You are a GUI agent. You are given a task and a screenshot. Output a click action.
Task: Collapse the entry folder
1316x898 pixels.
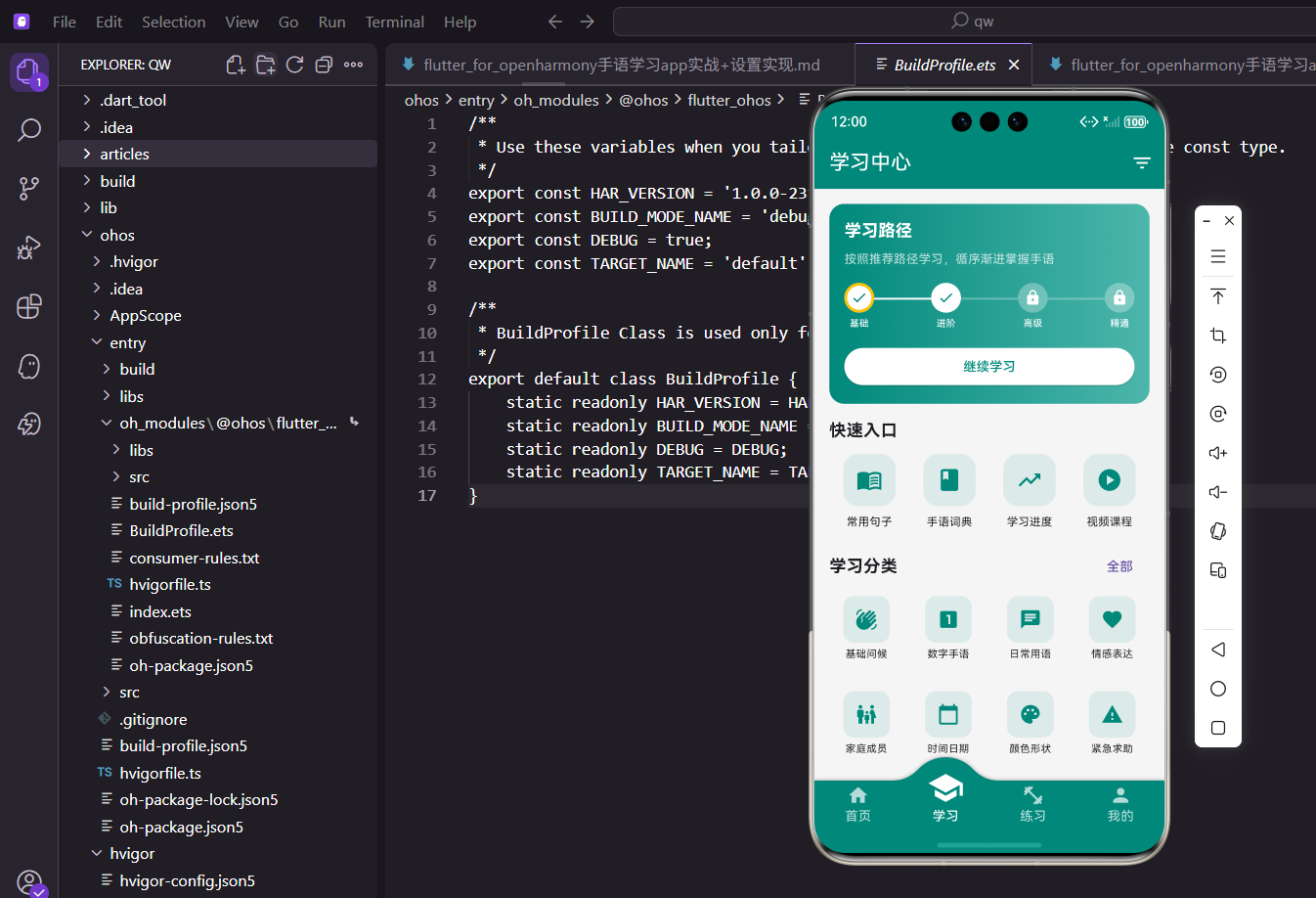click(218, 342)
